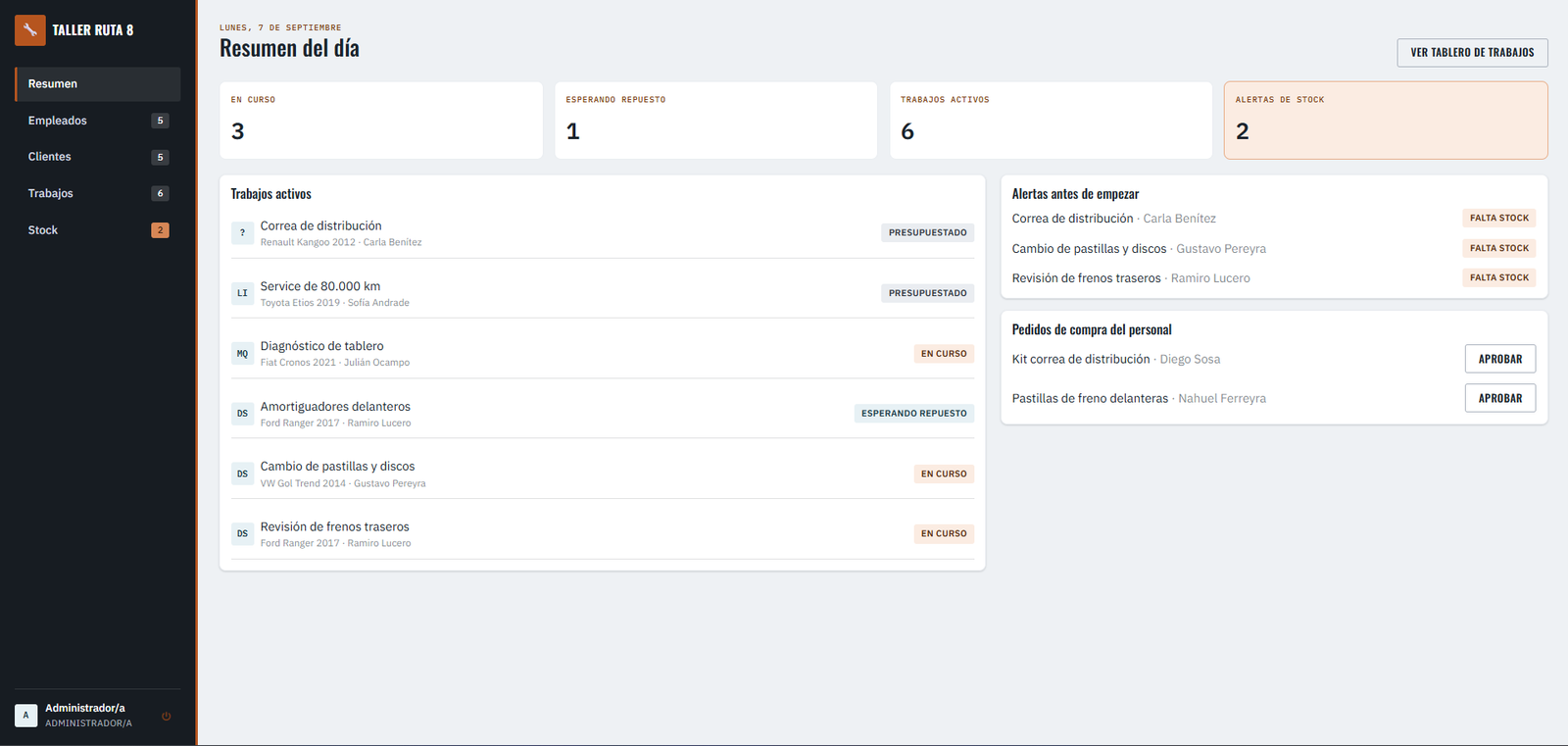Click Falta stock tag for Ramiro Lucero alert
Screen dimensions: 1568x746
(x=1499, y=278)
